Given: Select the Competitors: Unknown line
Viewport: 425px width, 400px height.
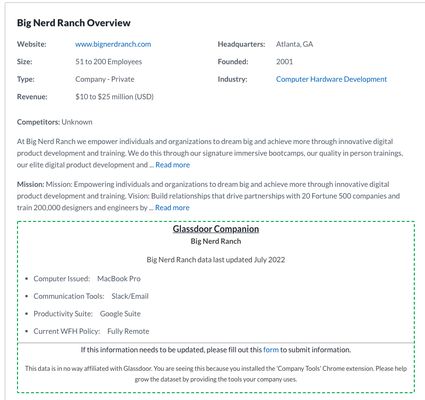Looking at the screenshot, I should [x=55, y=122].
